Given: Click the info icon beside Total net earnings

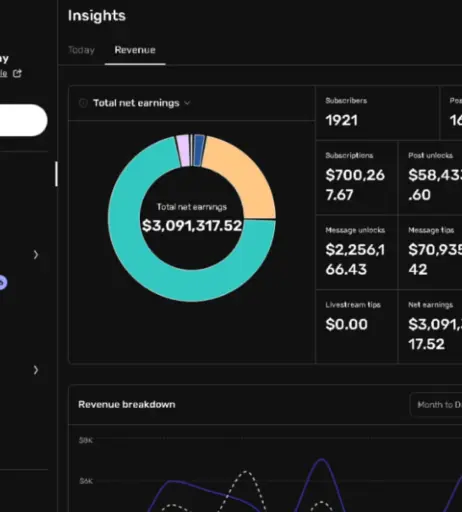Looking at the screenshot, I should coord(83,103).
